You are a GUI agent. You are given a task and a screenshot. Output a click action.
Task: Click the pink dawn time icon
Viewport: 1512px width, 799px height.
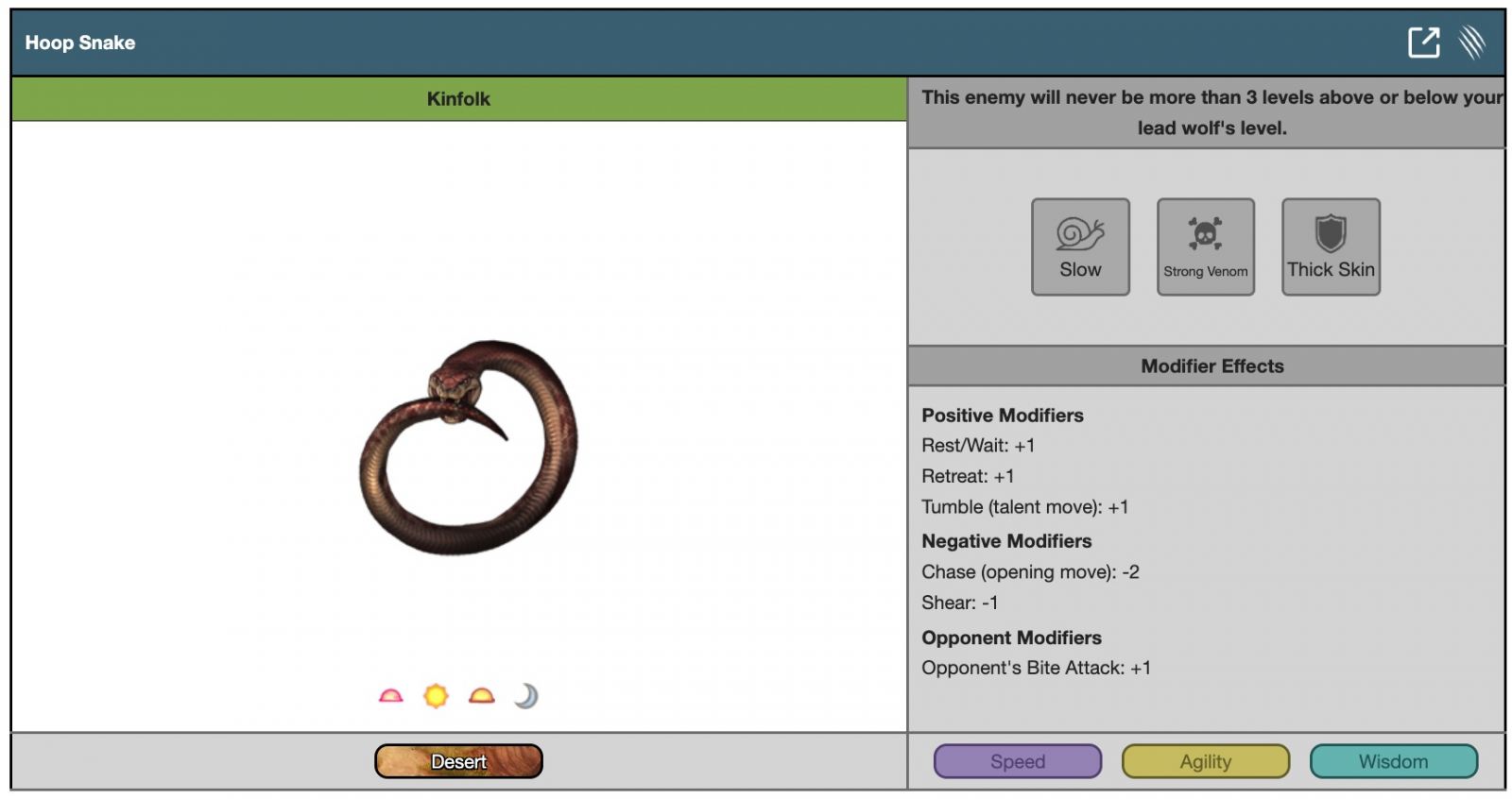390,697
